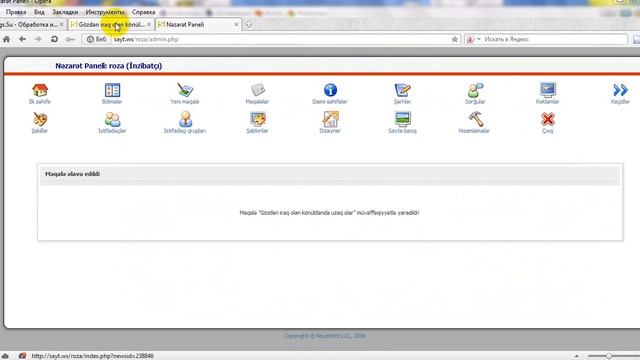
Task: Open the Şərhlər comments icon
Action: (402, 90)
